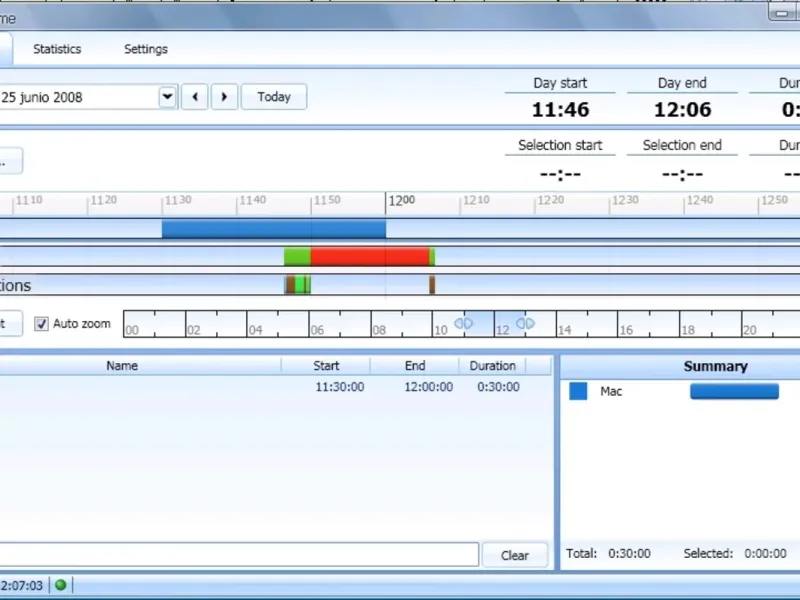Click the Summary panel header
Viewport: 800px width, 600px height.
click(715, 366)
